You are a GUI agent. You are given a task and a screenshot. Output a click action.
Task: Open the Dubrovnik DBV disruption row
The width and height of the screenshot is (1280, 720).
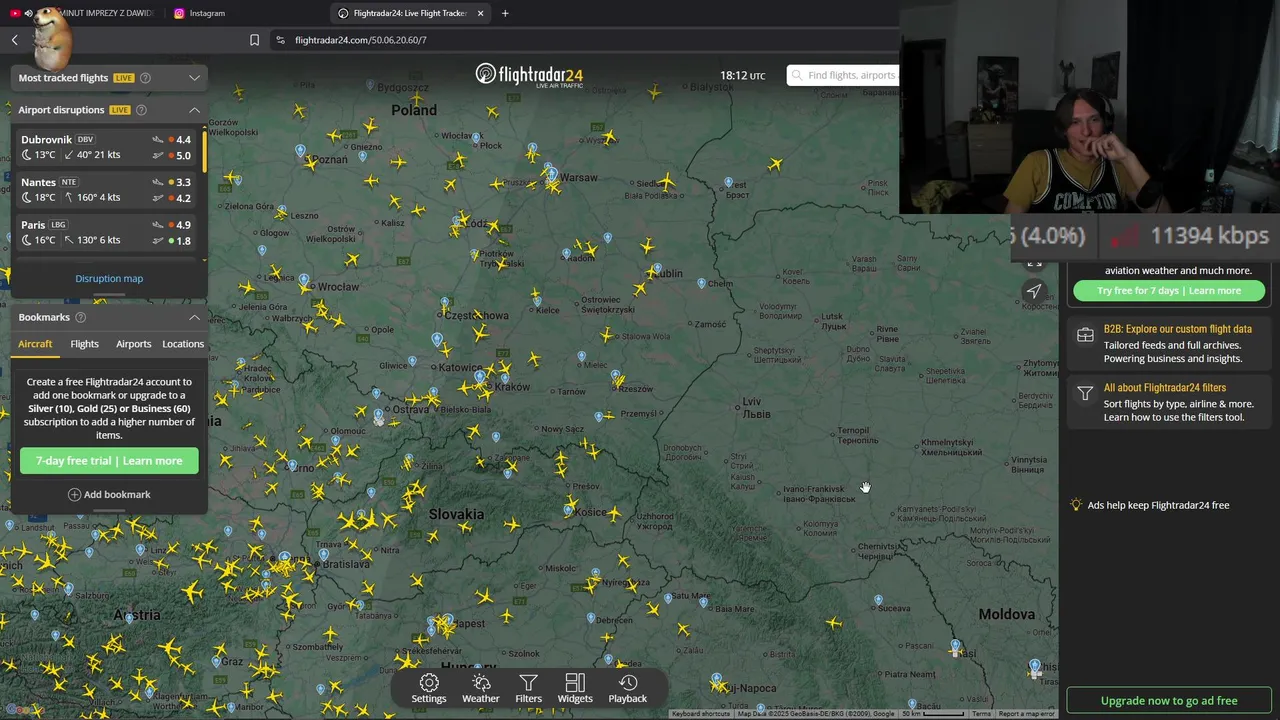[x=106, y=148]
